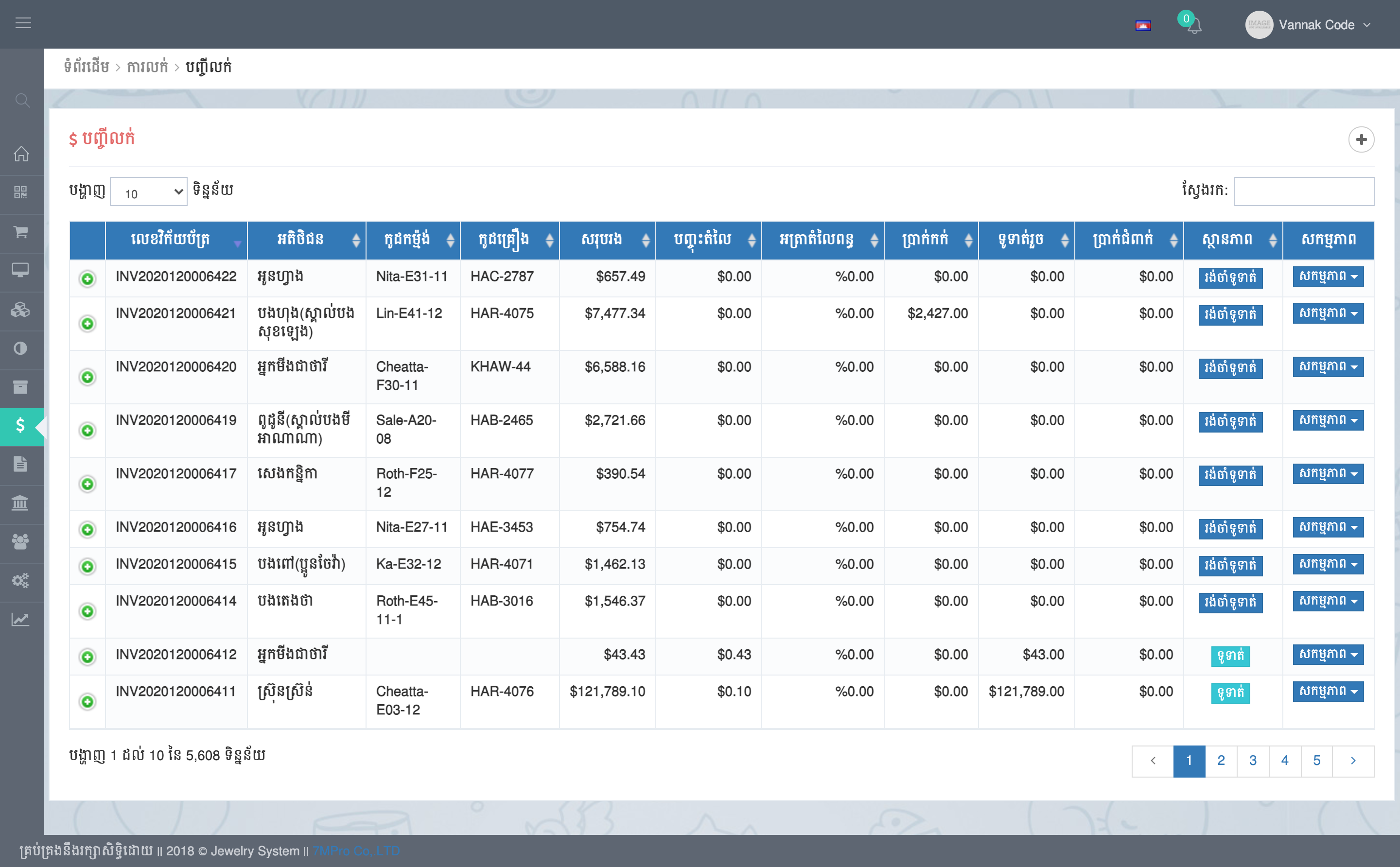This screenshot has width=1400, height=867.
Task: Toggle green plus on INV2020120006417 row
Action: [87, 484]
